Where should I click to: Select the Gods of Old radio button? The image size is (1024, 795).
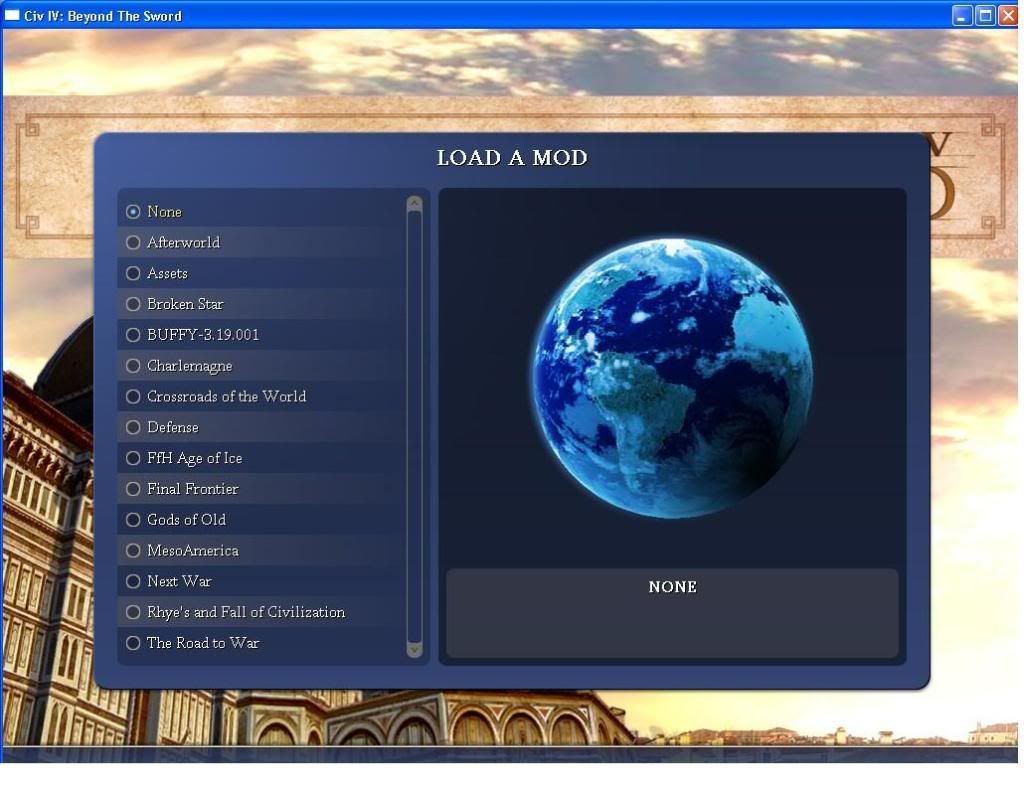click(x=133, y=520)
